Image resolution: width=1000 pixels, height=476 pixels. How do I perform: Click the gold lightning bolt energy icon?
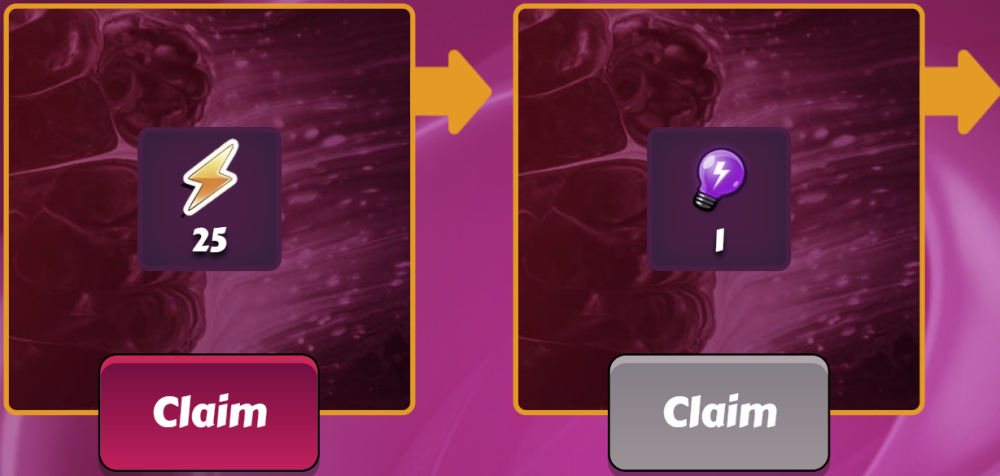pos(210,178)
